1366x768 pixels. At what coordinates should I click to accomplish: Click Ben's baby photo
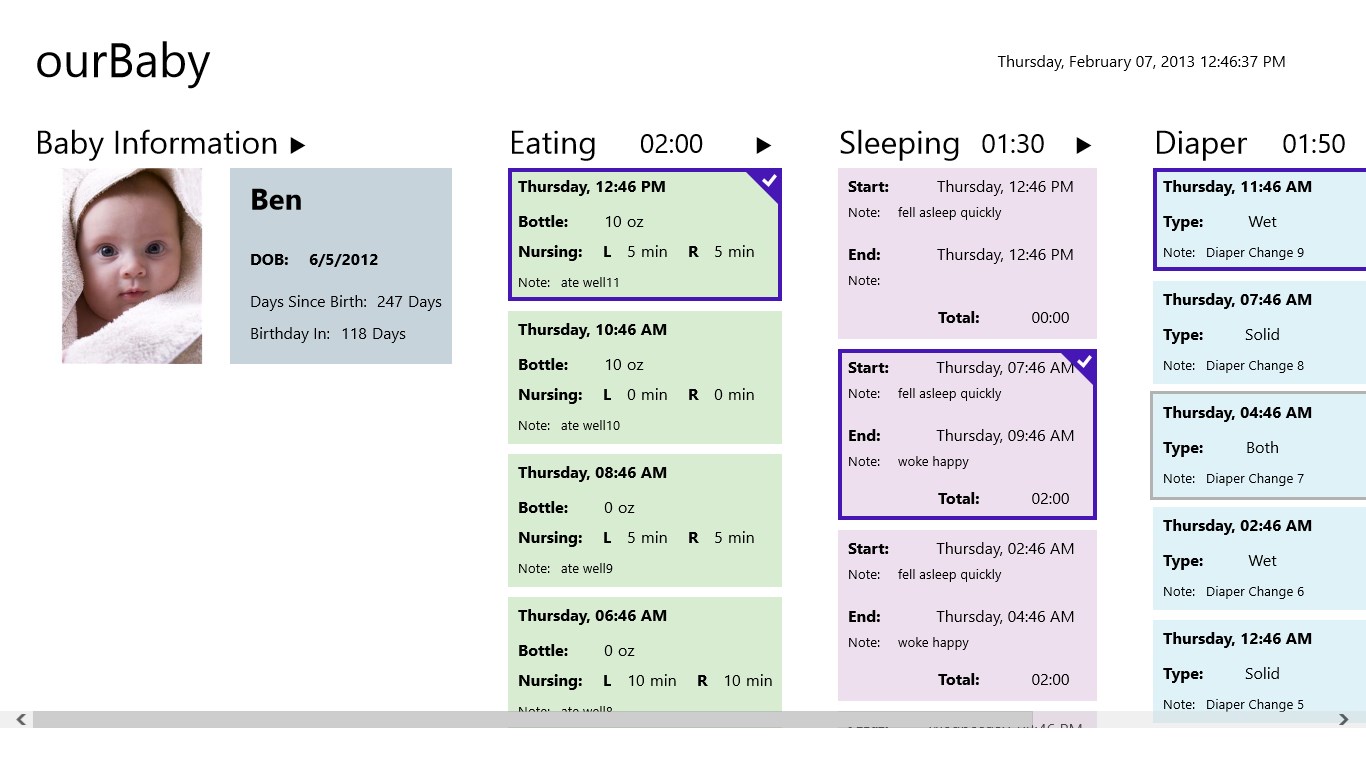click(x=132, y=266)
